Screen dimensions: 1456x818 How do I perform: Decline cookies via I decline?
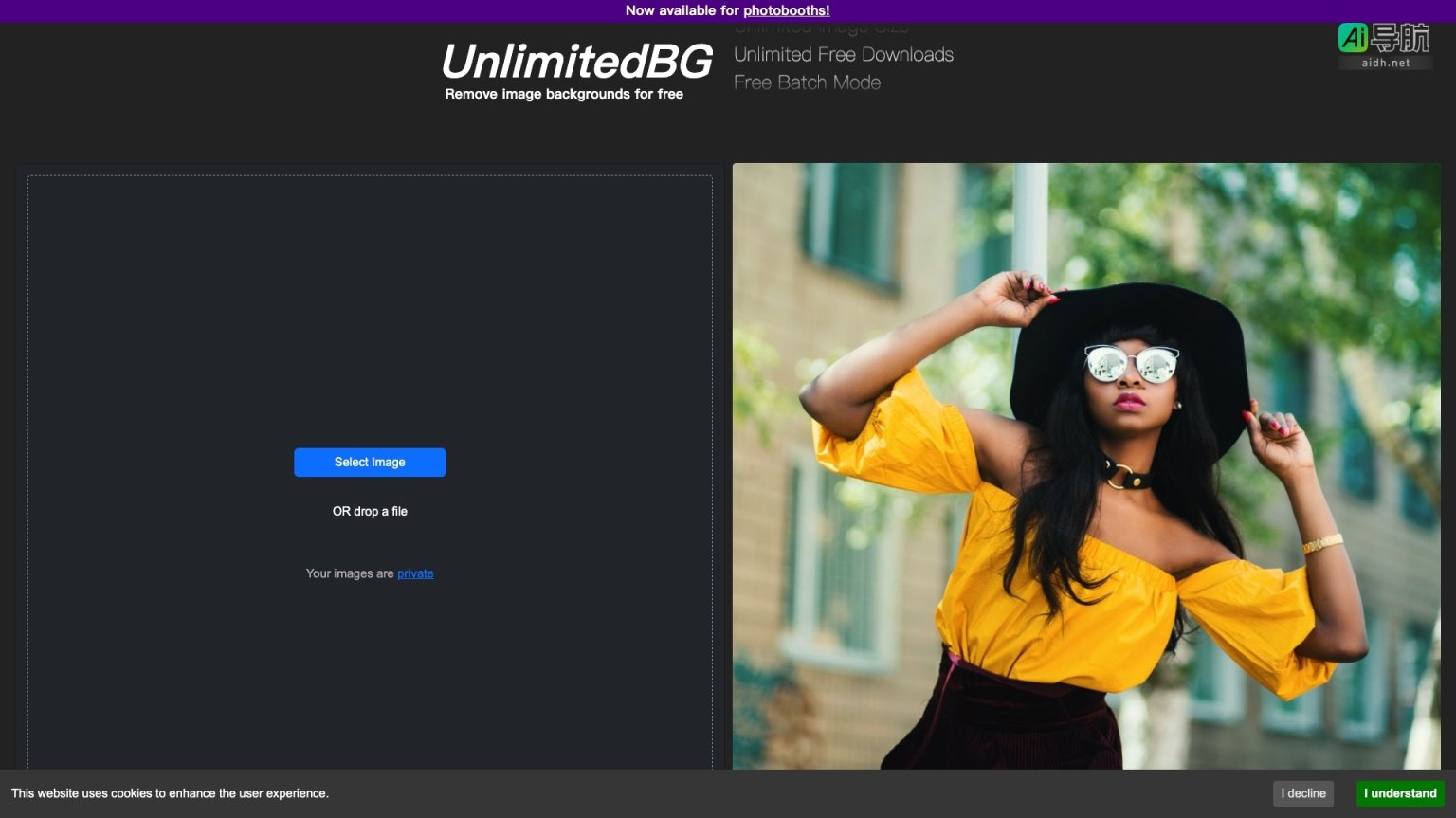[1302, 793]
